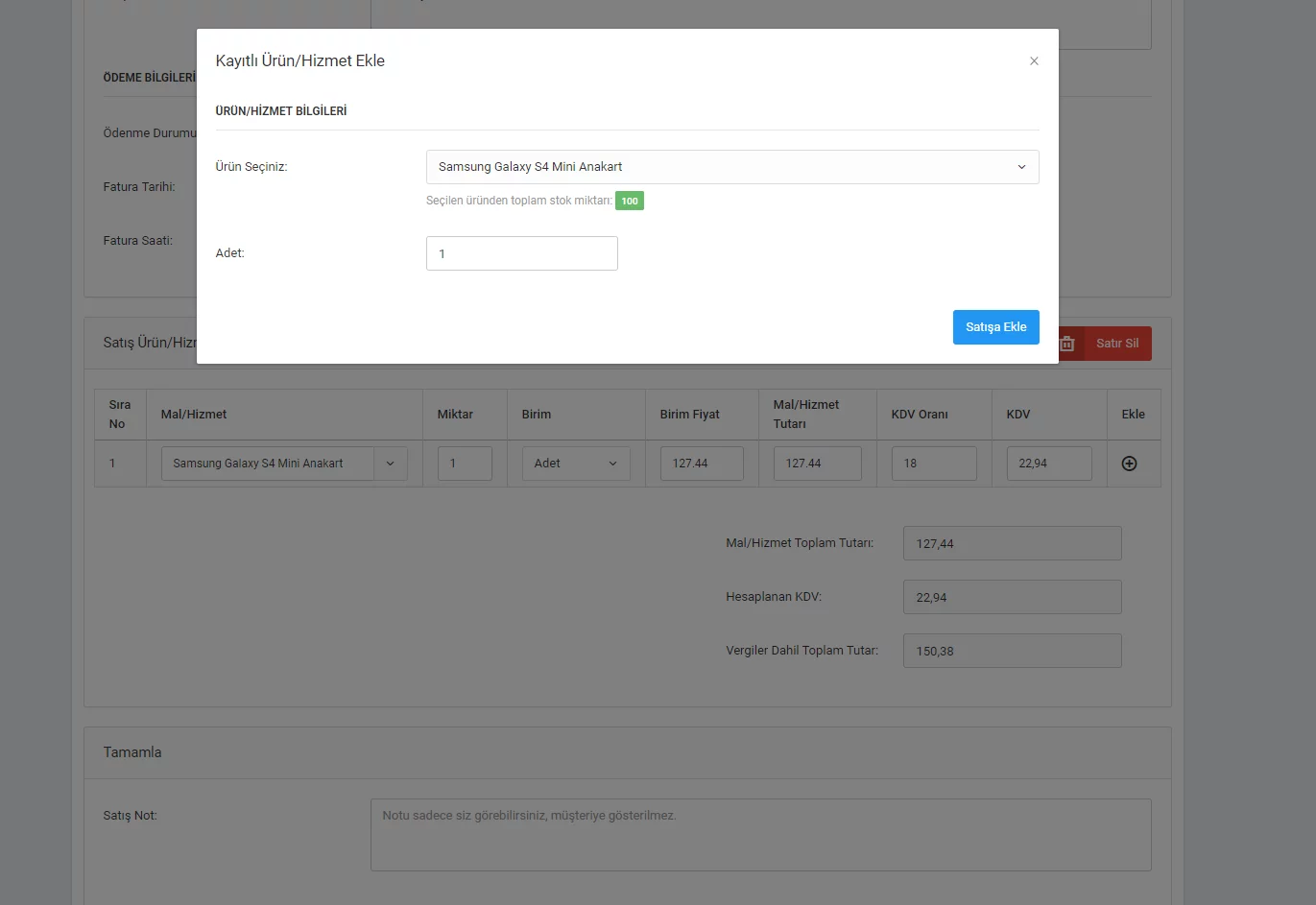Click the Adet quantity input field
1316x905 pixels.
pyautogui.click(x=521, y=253)
